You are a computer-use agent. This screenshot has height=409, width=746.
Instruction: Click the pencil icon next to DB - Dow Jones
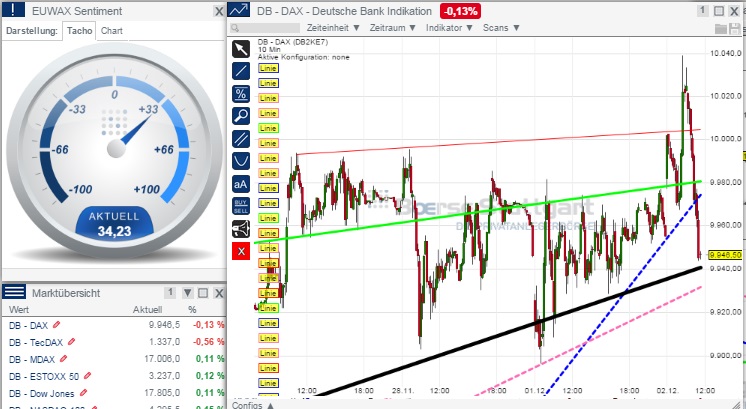coord(83,393)
